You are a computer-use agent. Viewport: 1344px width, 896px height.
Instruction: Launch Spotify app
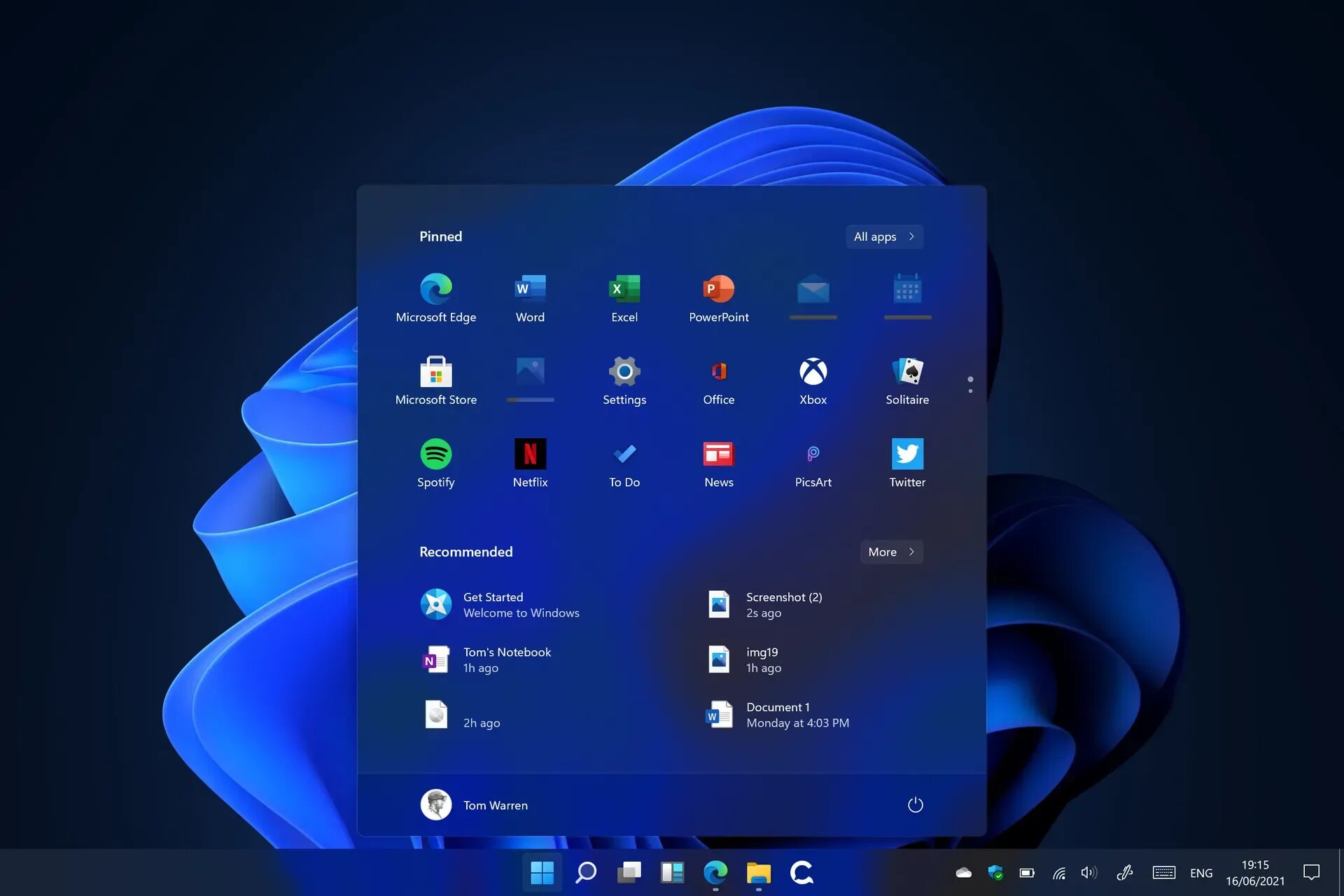[x=436, y=454]
